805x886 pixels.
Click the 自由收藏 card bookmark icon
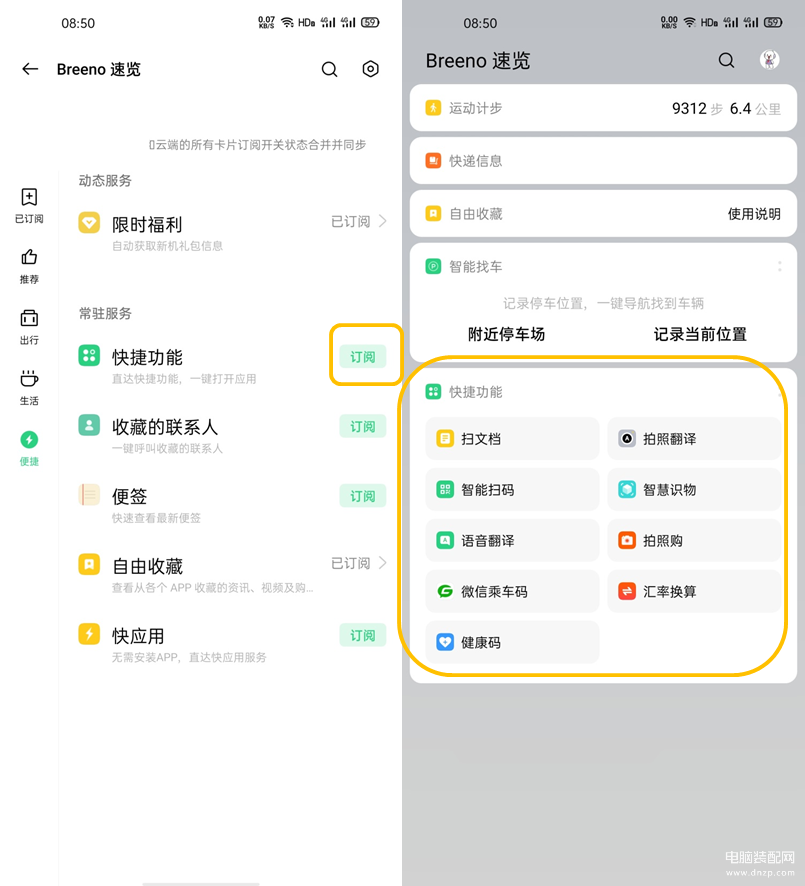pyautogui.click(x=433, y=214)
